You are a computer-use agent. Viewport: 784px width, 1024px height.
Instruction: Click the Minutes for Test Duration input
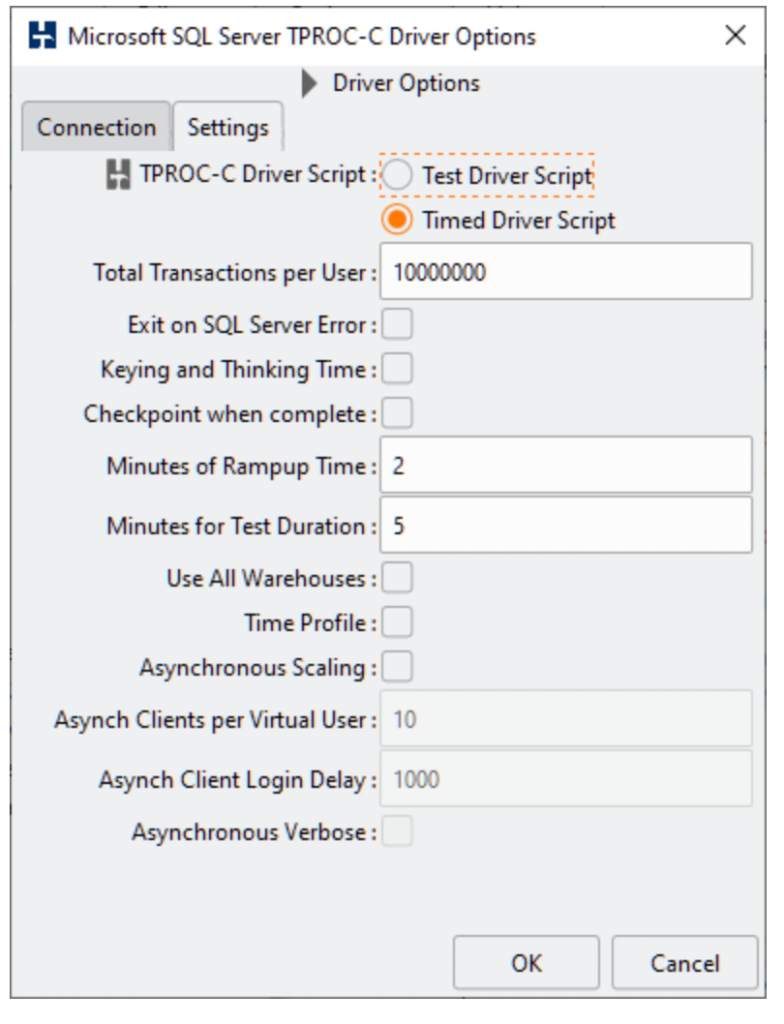tap(566, 525)
